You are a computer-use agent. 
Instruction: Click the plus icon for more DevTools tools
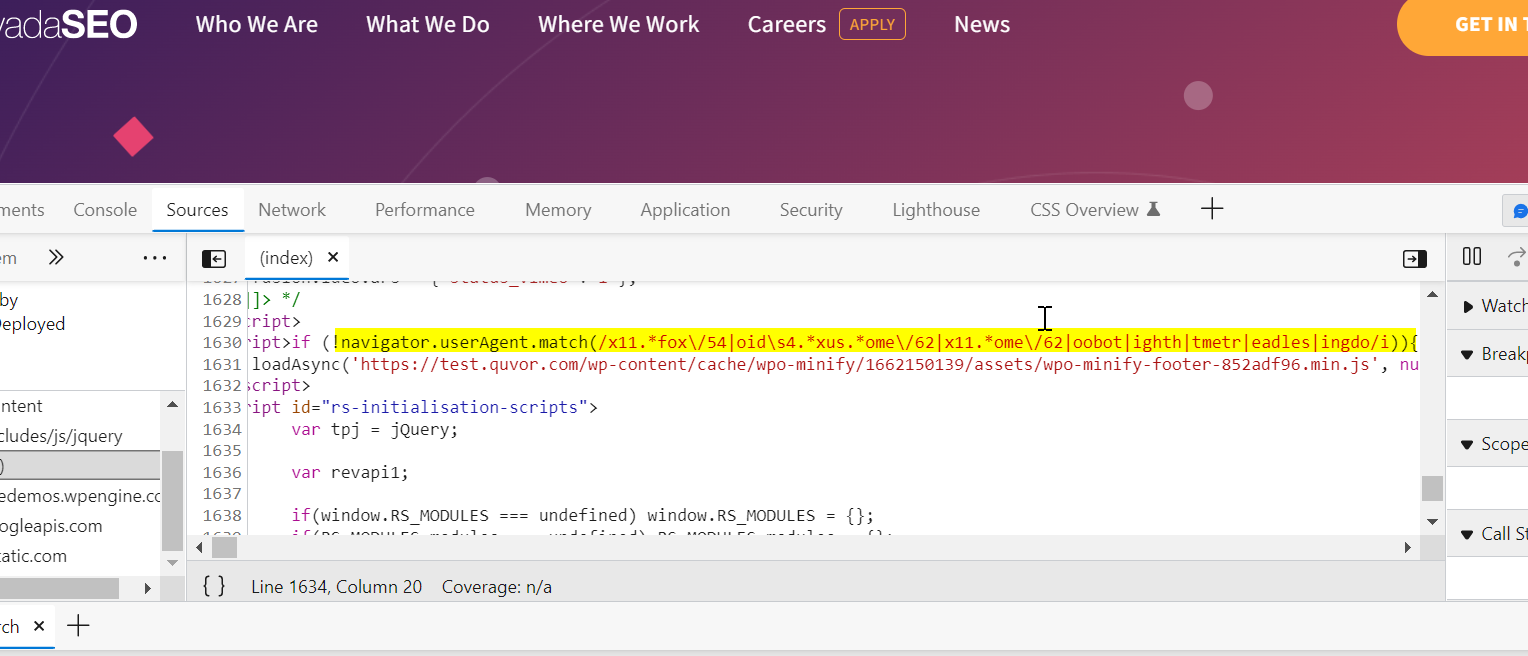(1212, 209)
